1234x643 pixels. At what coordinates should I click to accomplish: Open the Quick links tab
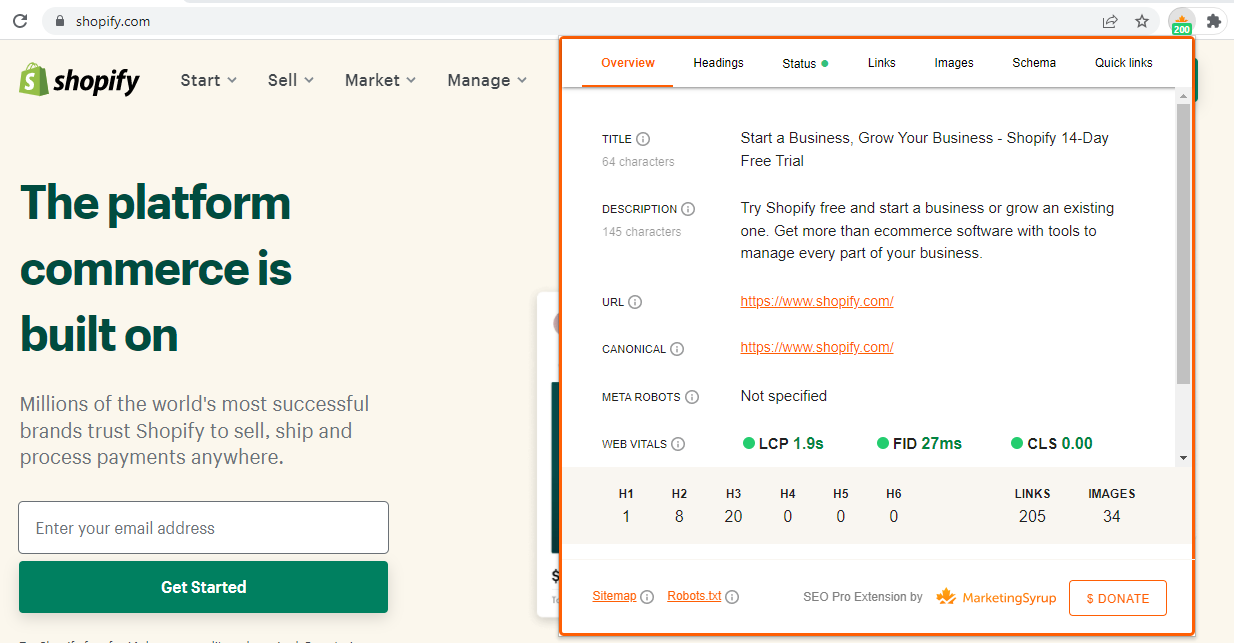(x=1123, y=63)
